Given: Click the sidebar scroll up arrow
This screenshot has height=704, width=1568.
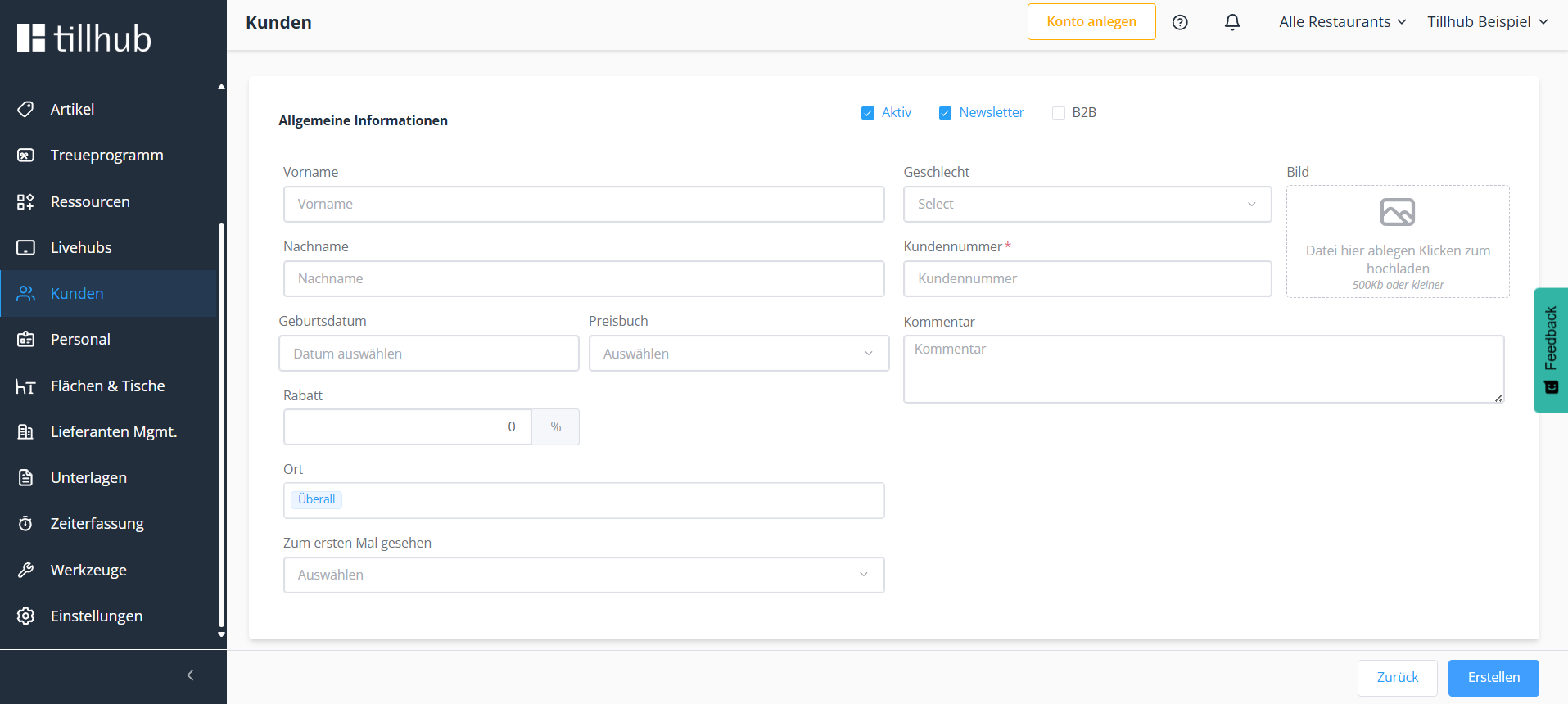Looking at the screenshot, I should pyautogui.click(x=221, y=87).
